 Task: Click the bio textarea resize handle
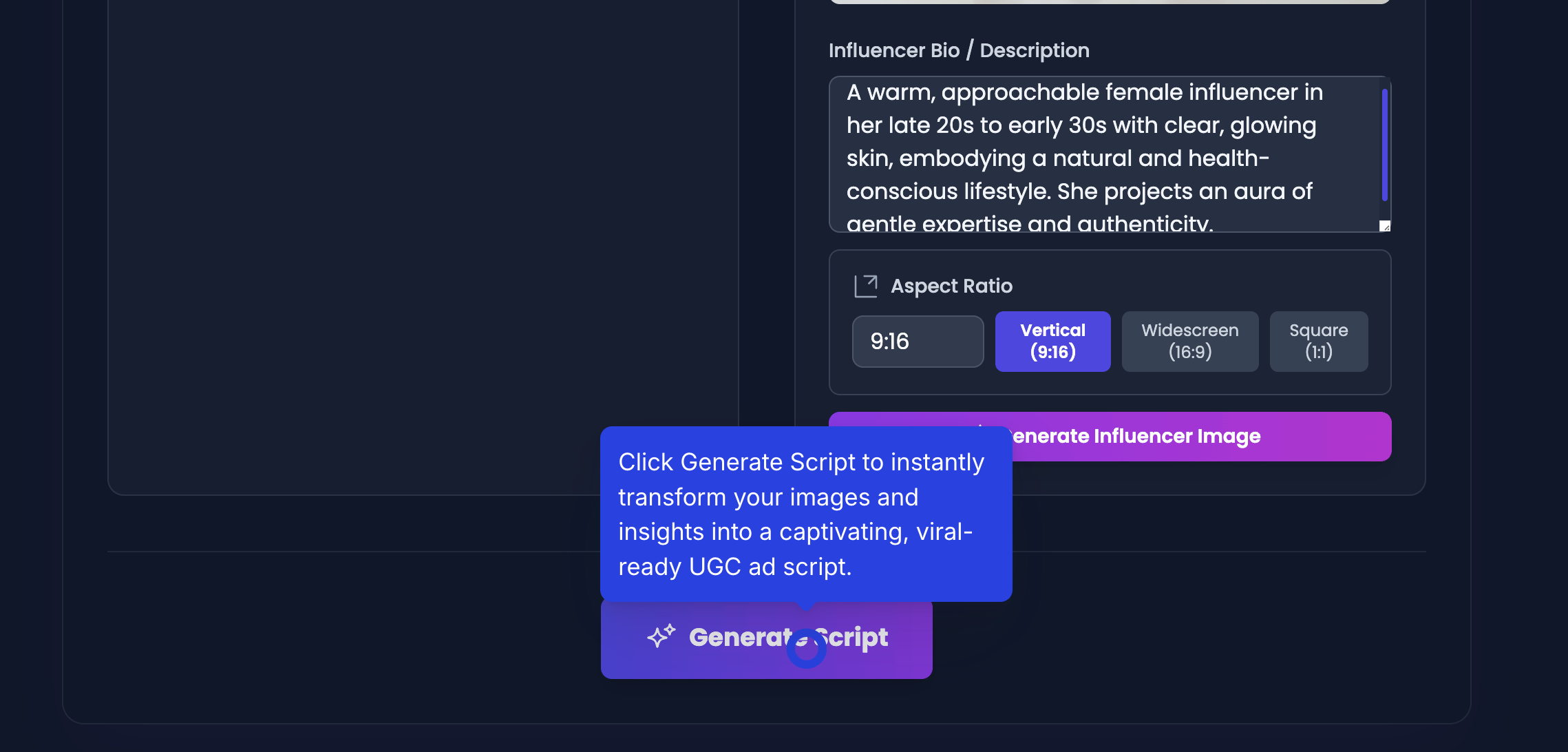click(1385, 227)
